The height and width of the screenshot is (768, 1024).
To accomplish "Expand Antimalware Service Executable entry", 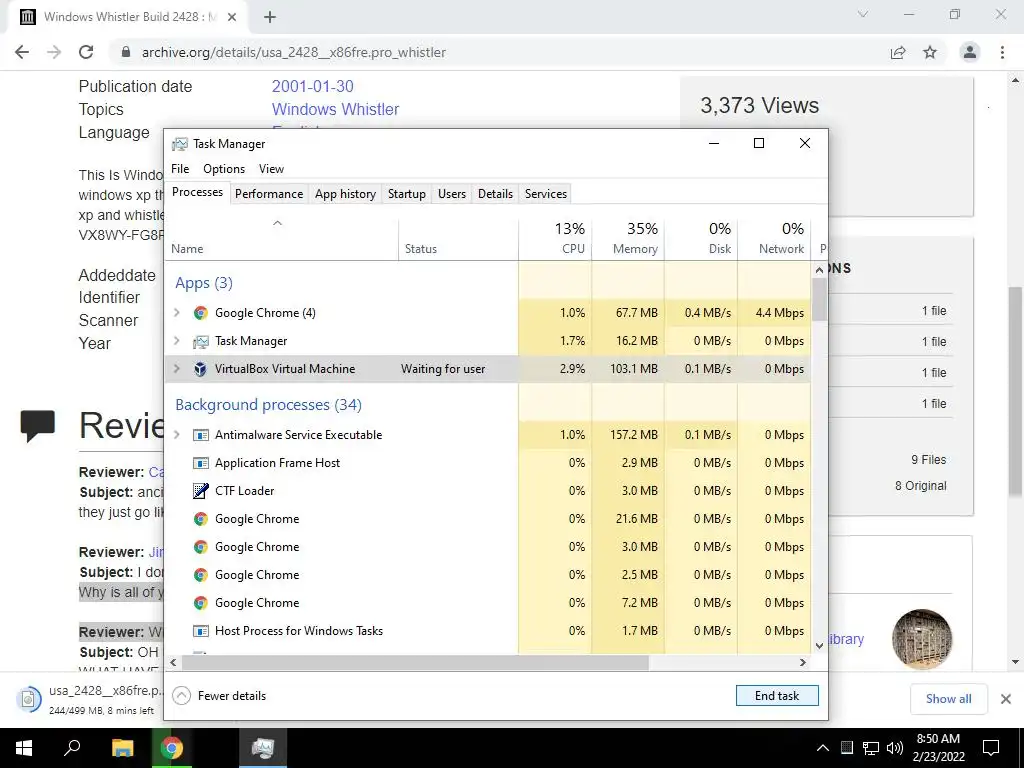I will (x=176, y=435).
